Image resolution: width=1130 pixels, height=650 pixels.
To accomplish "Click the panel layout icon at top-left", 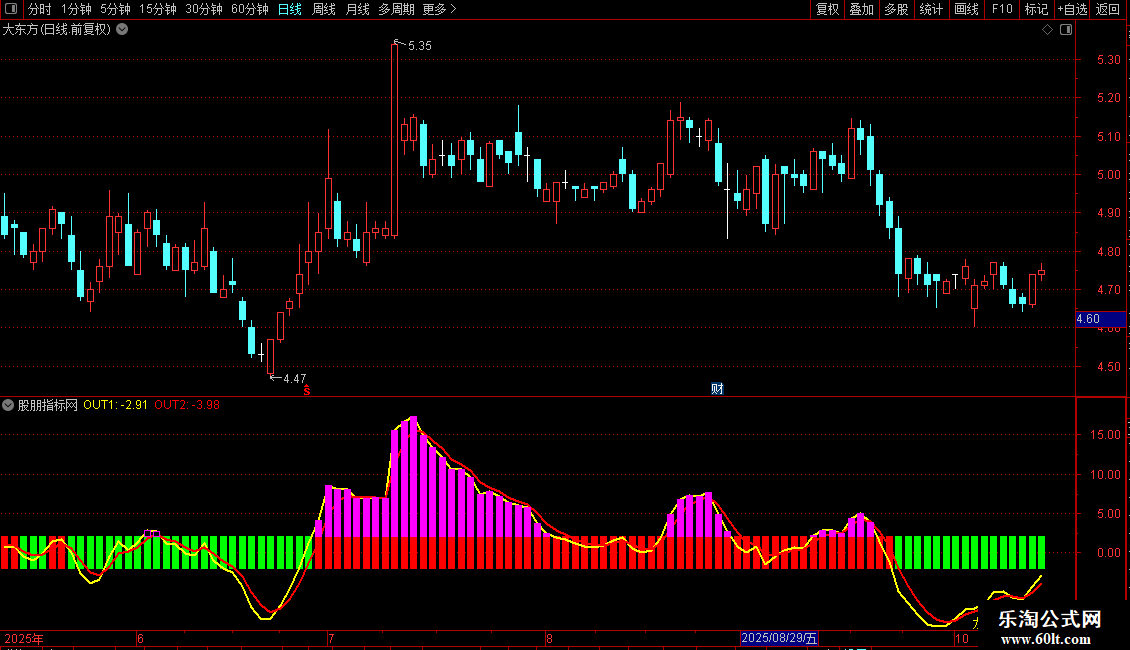I will click(11, 9).
